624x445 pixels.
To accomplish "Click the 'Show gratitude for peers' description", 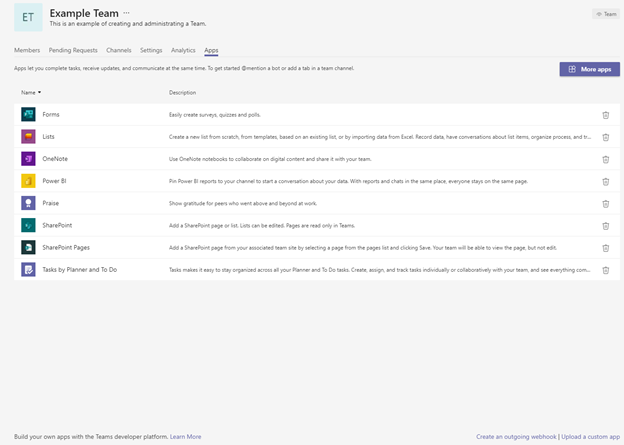I will pyautogui.click(x=243, y=203).
